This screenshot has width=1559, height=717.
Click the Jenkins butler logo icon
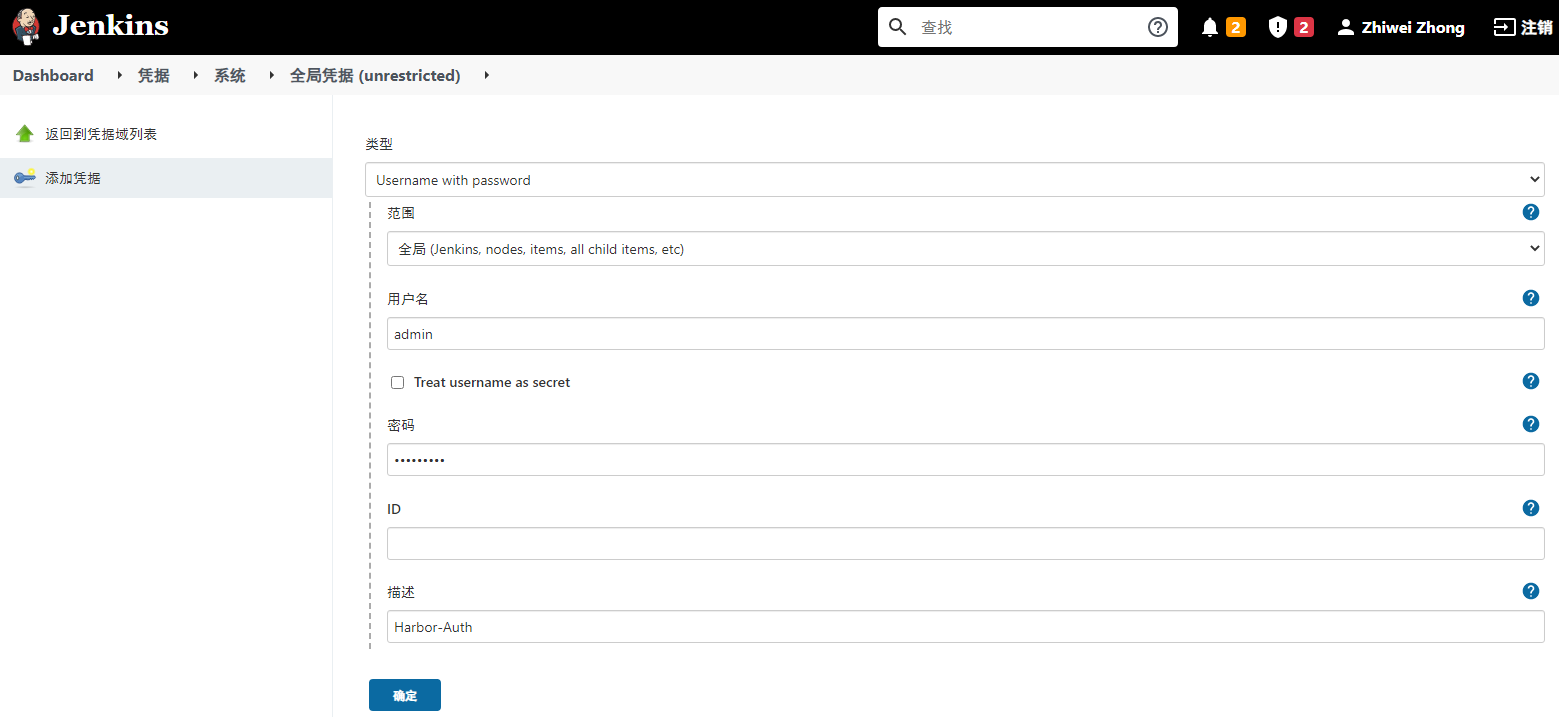click(27, 27)
